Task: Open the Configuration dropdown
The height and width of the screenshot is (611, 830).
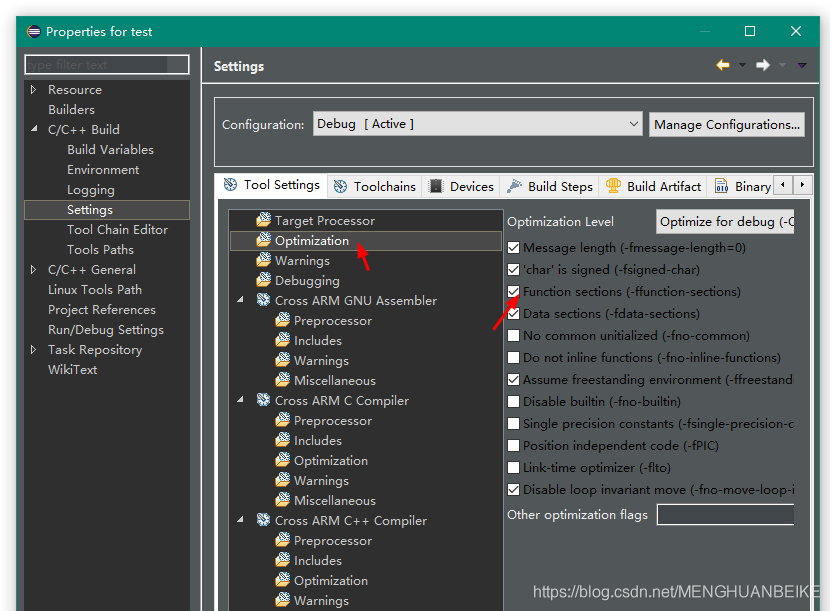Action: 477,124
